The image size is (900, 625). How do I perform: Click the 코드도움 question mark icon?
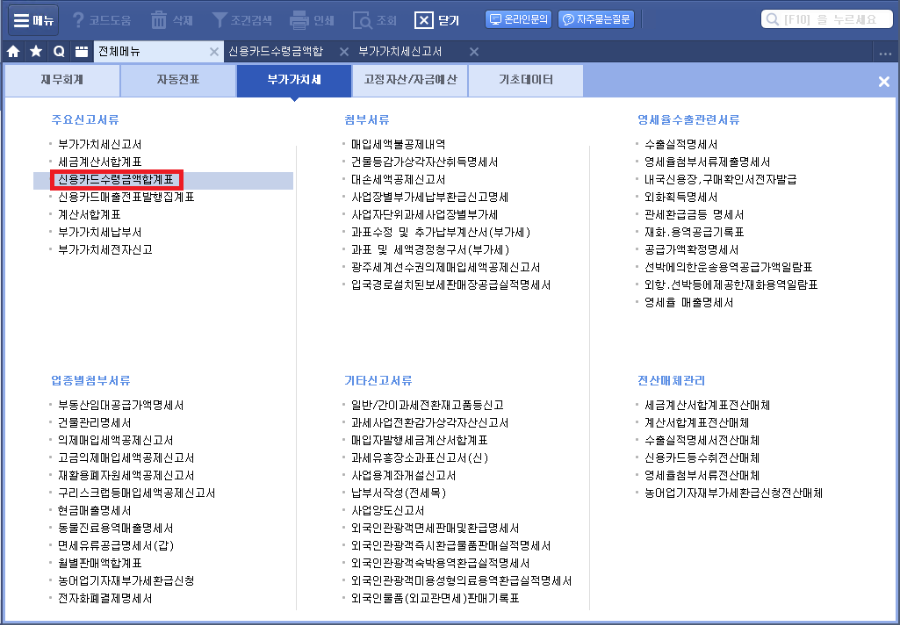(x=79, y=20)
